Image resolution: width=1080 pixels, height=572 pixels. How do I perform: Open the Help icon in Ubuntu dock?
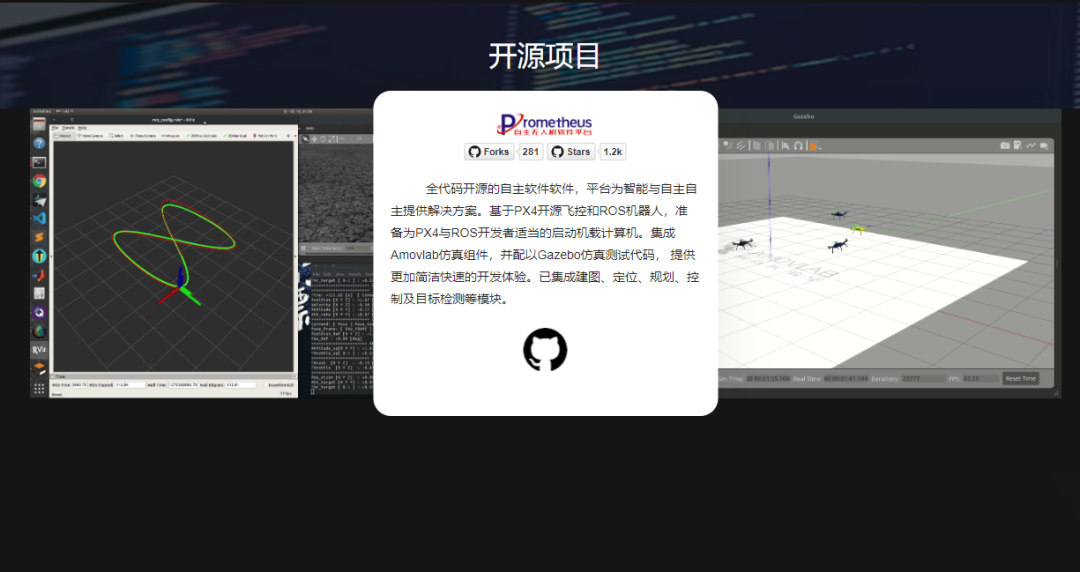coord(39,144)
